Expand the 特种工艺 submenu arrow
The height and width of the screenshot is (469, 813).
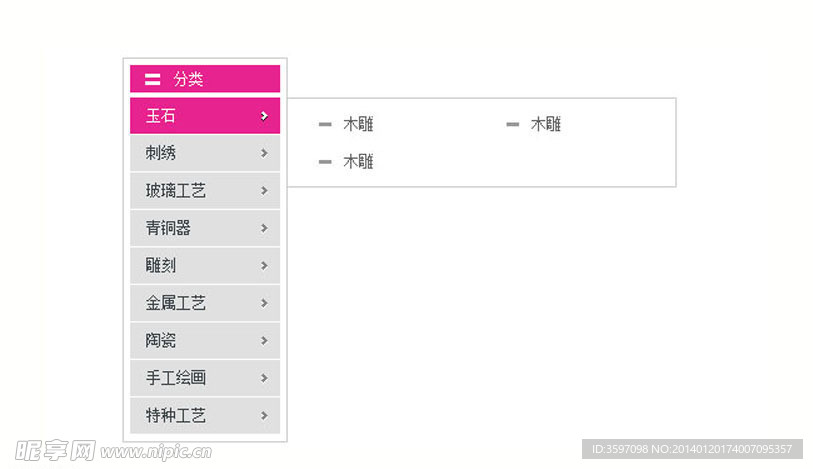[x=264, y=415]
